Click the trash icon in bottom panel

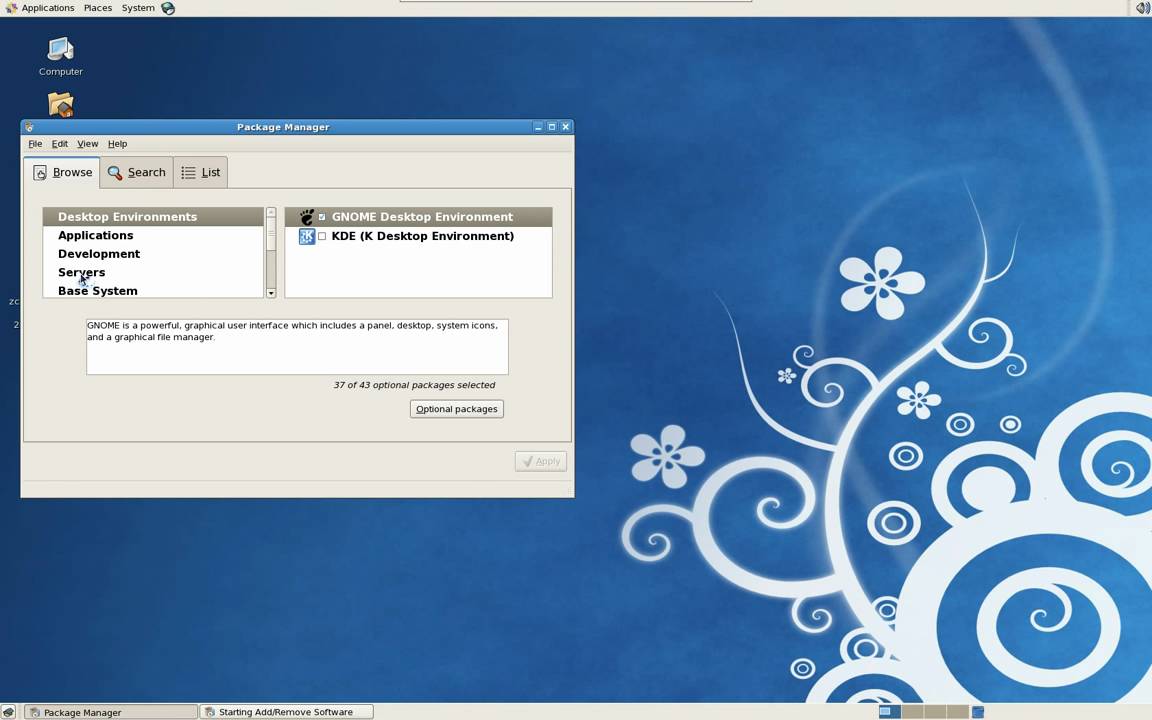pyautogui.click(x=978, y=711)
